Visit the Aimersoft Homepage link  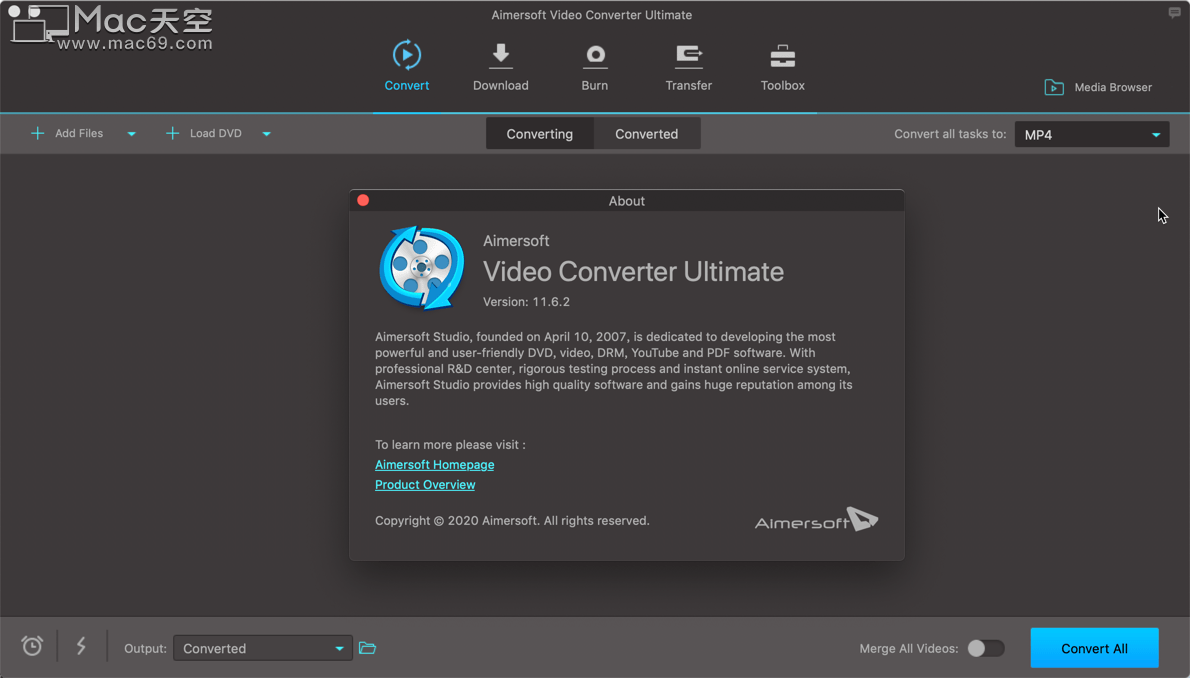click(434, 464)
